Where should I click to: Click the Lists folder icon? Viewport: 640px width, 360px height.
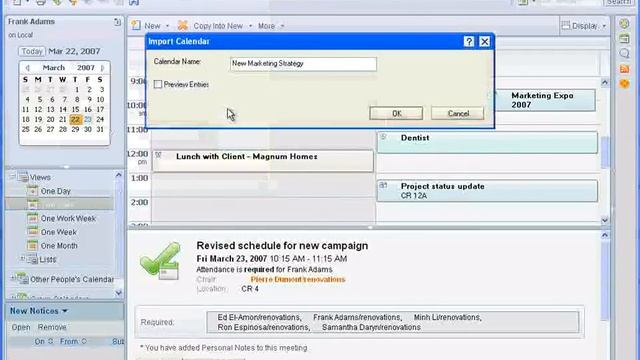32,259
